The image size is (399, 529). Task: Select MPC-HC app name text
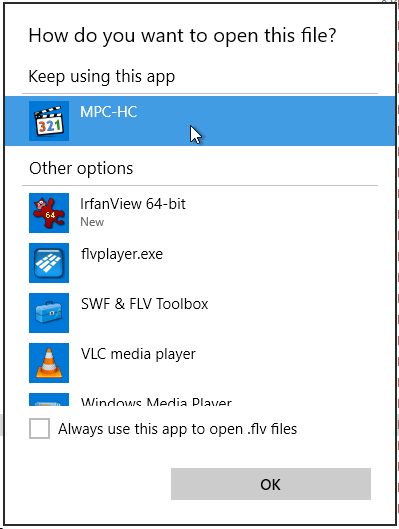[x=109, y=112]
